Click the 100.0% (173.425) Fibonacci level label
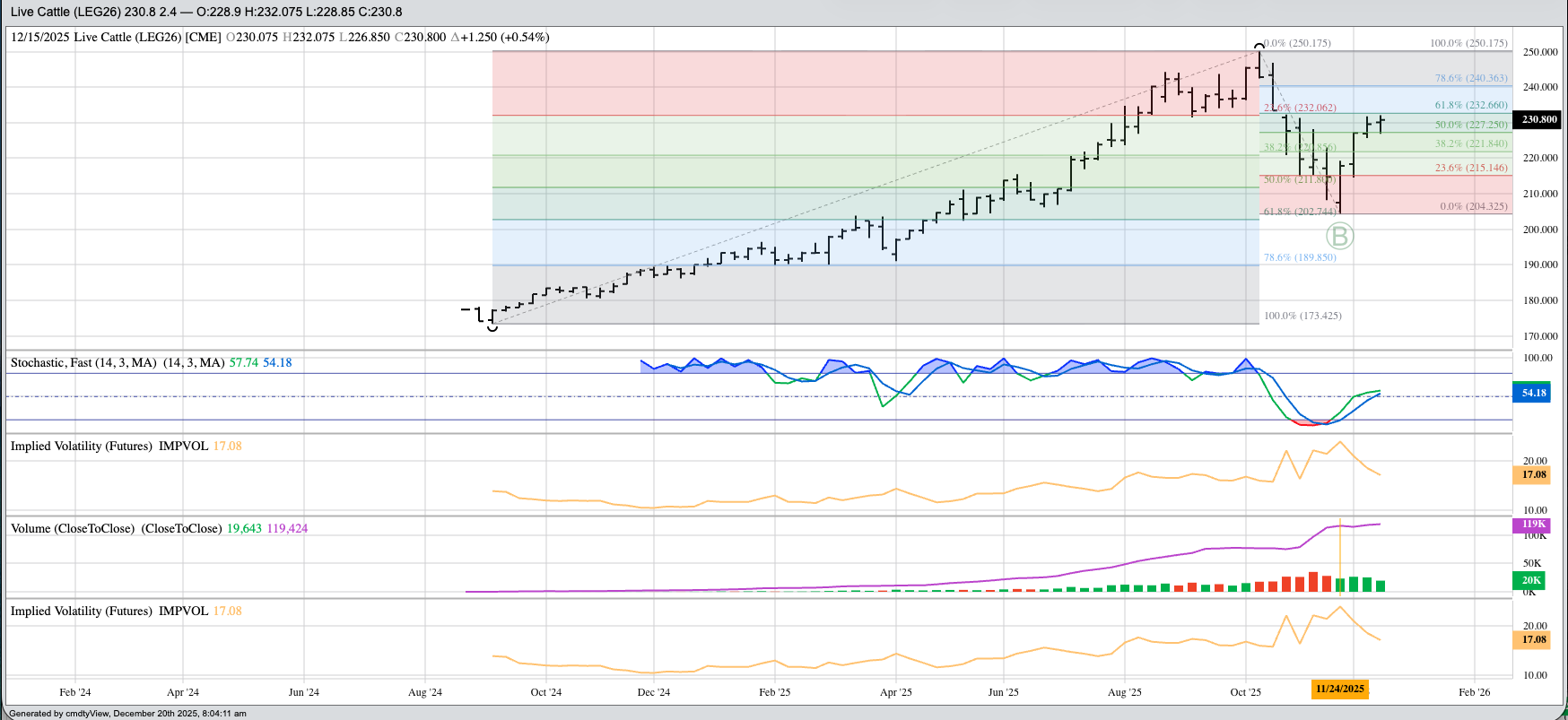This screenshot has height=720, width=1568. (x=1302, y=317)
